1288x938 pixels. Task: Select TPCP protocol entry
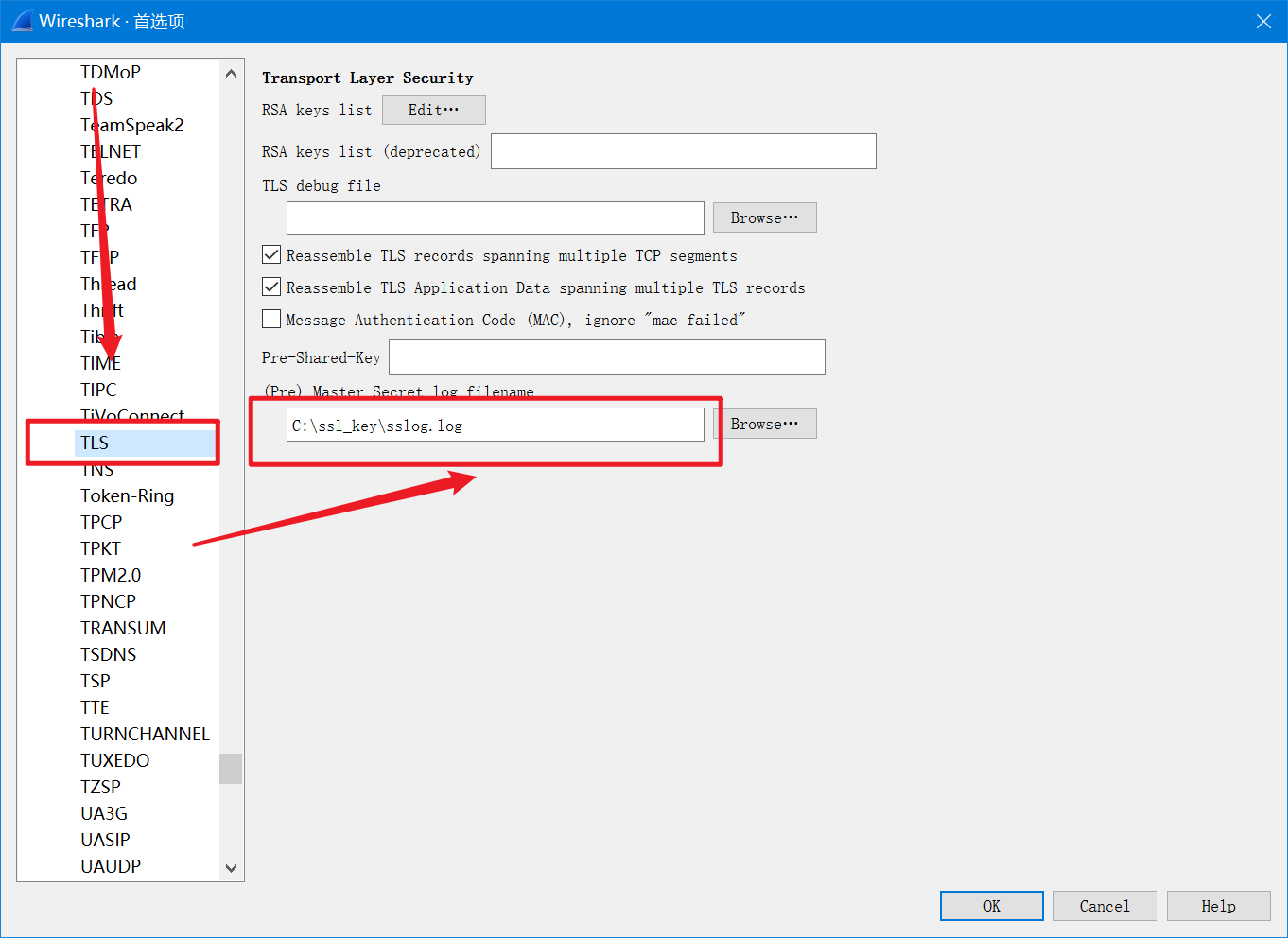pyautogui.click(x=101, y=522)
